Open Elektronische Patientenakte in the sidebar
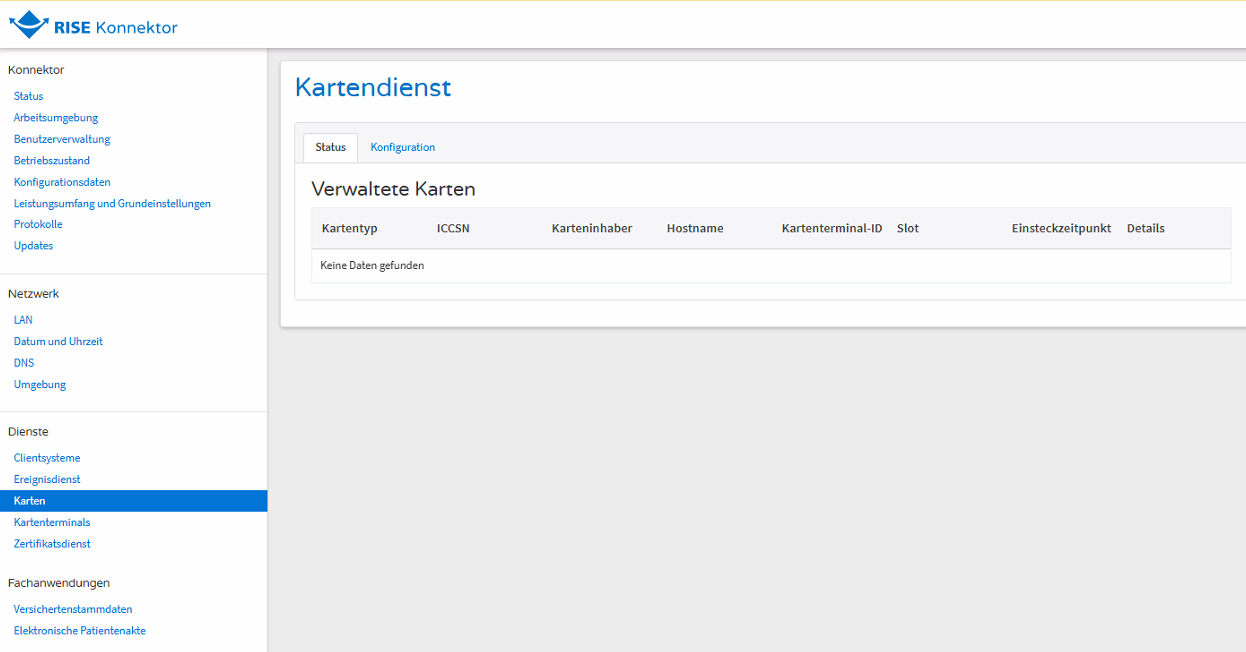Image resolution: width=1246 pixels, height=652 pixels. [x=80, y=631]
